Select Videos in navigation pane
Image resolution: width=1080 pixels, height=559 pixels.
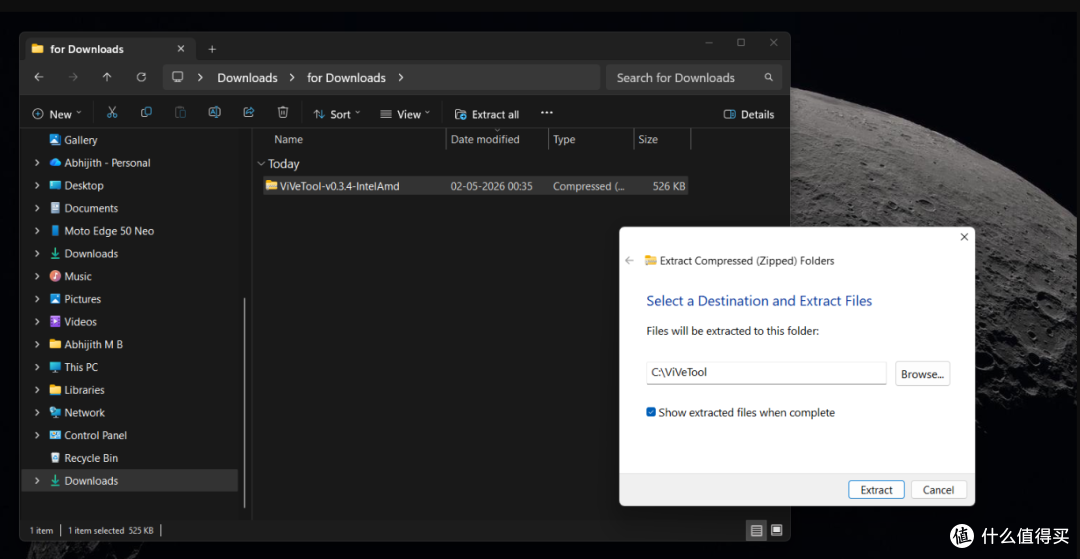pos(80,321)
